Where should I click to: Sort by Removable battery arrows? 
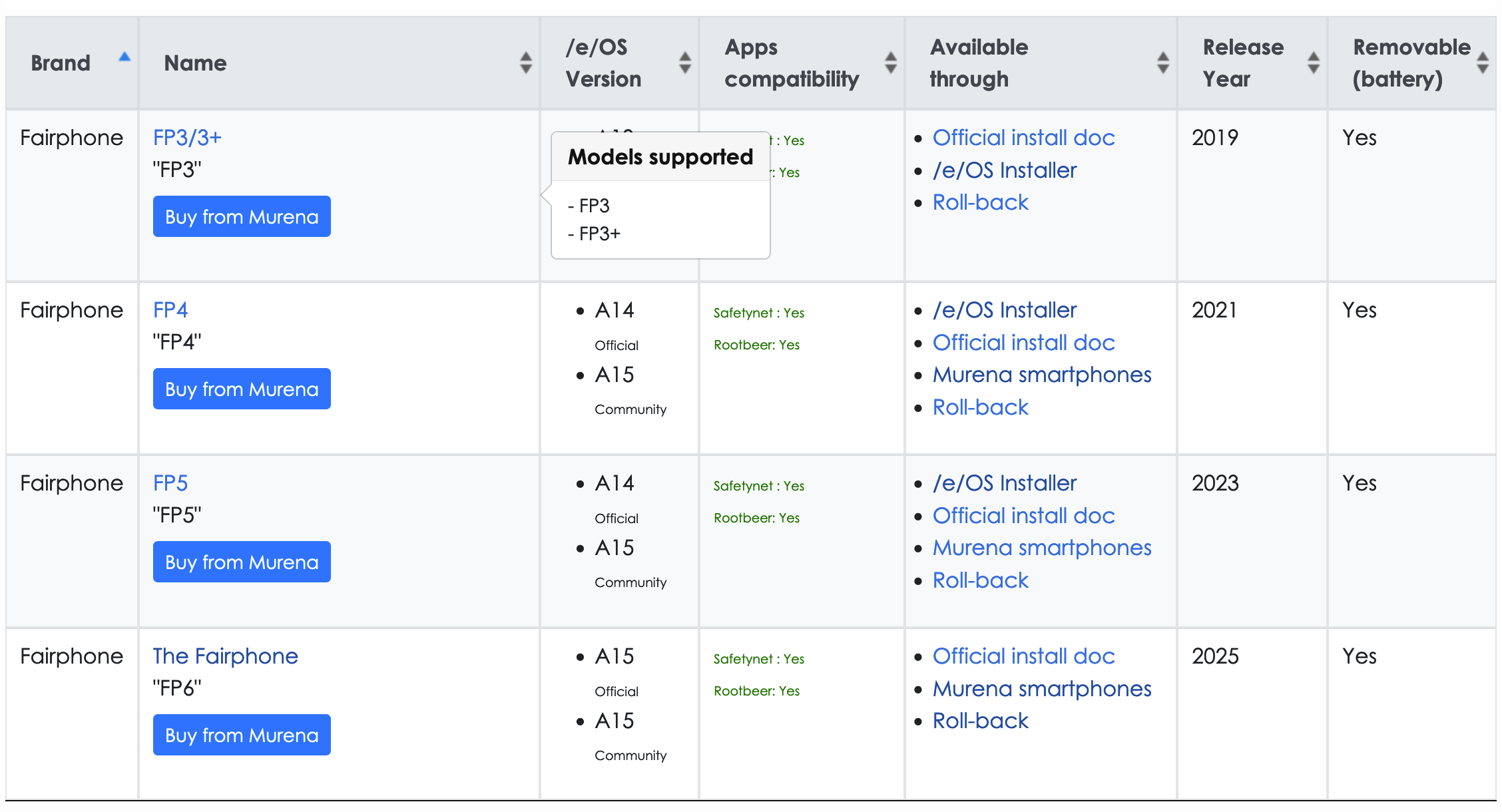click(x=1483, y=63)
